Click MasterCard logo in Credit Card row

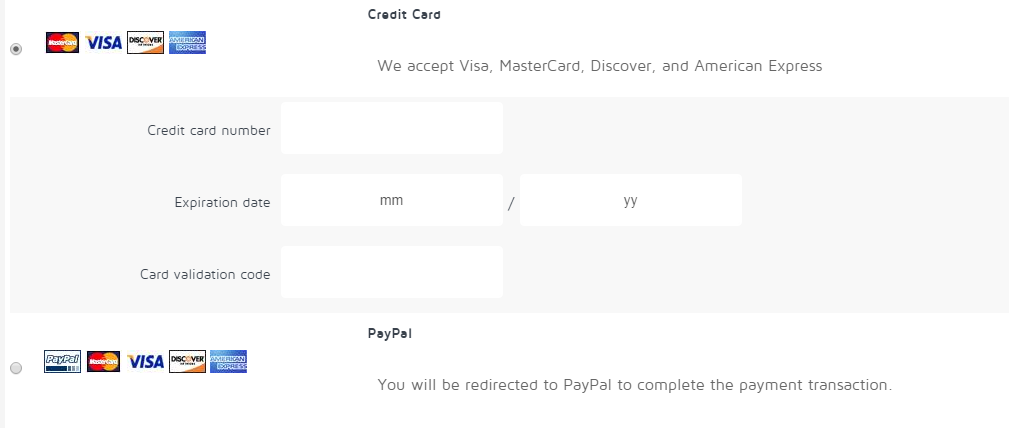62,42
